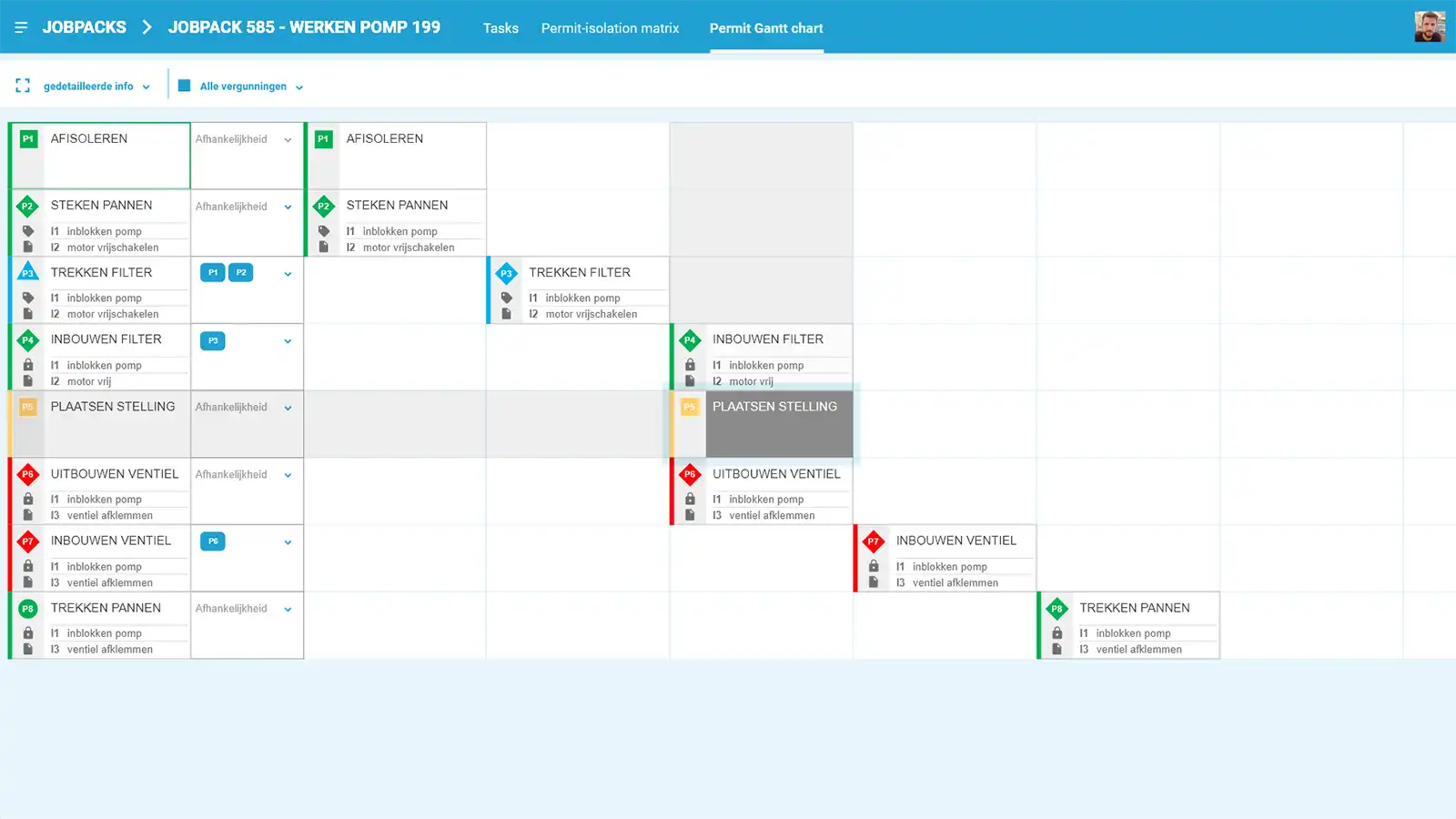Go to JOBPACKS via the breadcrumb link
1456x819 pixels.
tap(84, 27)
